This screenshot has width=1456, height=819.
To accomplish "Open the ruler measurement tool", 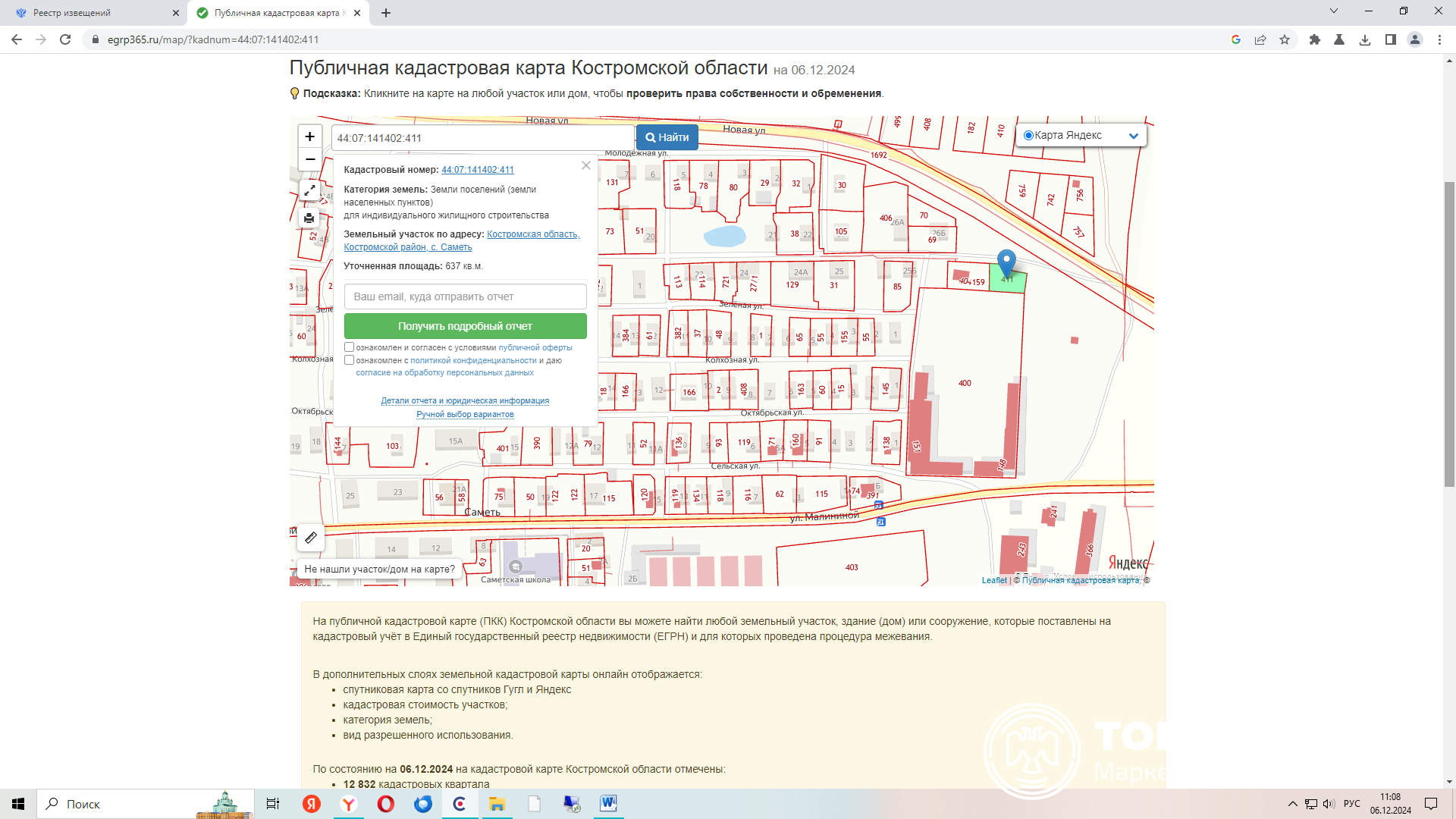I will 311,538.
